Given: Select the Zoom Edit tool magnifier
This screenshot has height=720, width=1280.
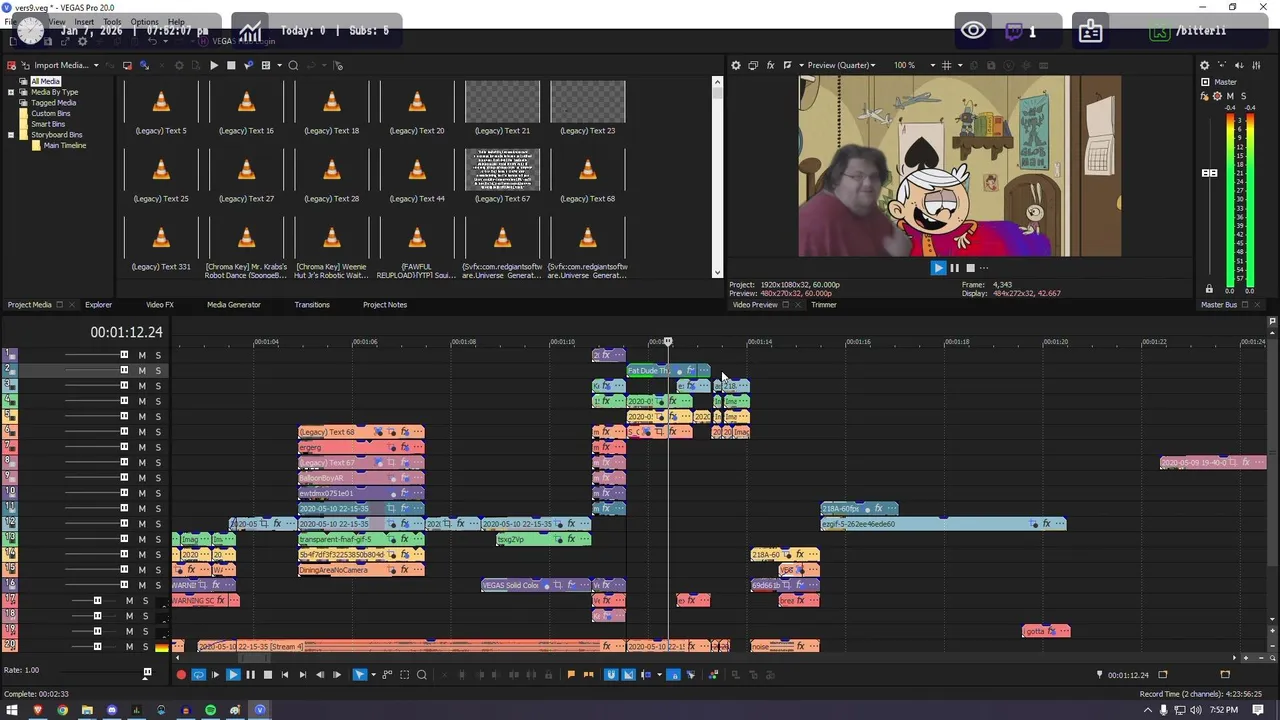Looking at the screenshot, I should click(x=422, y=675).
